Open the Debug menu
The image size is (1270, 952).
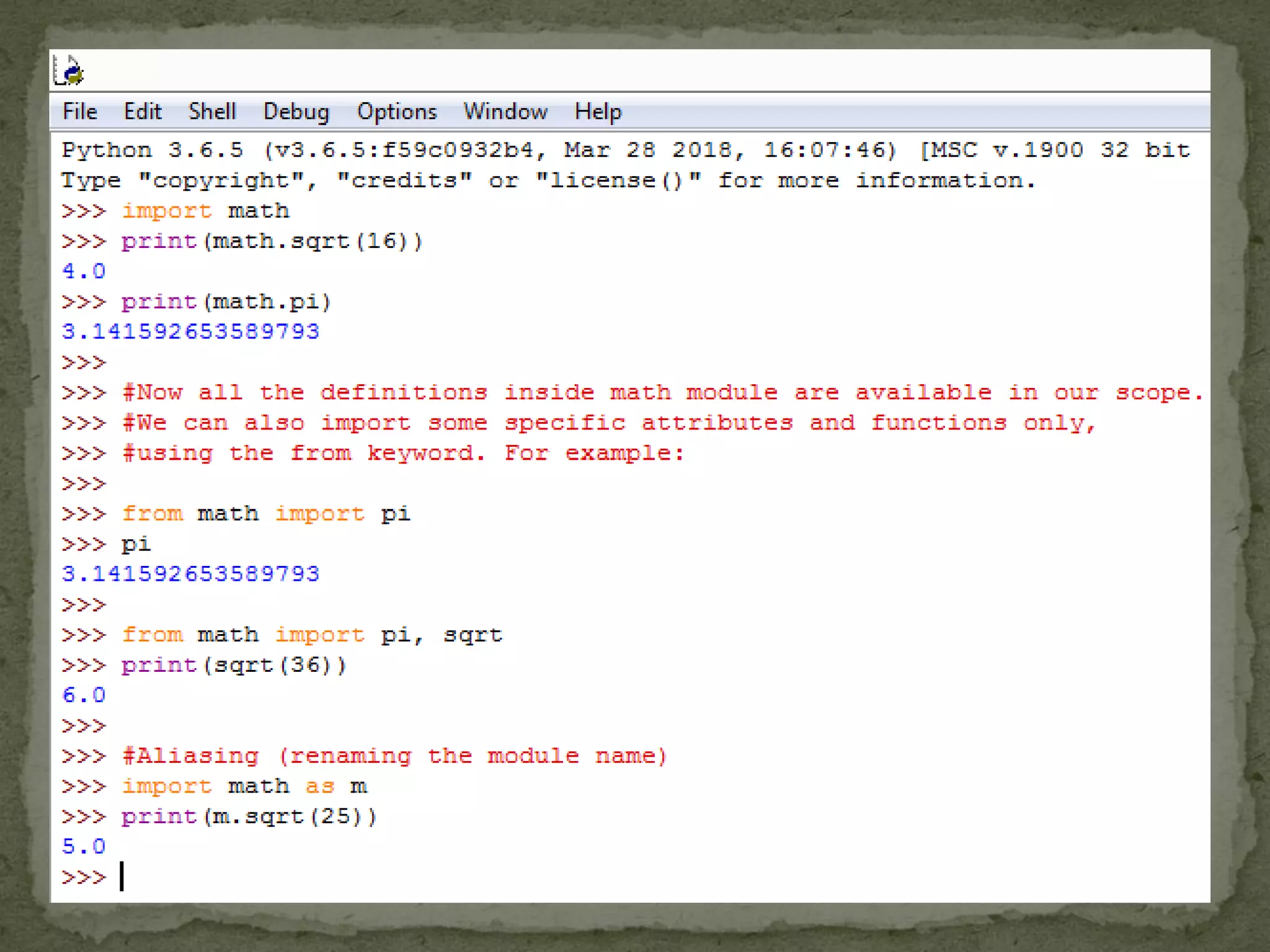point(296,112)
